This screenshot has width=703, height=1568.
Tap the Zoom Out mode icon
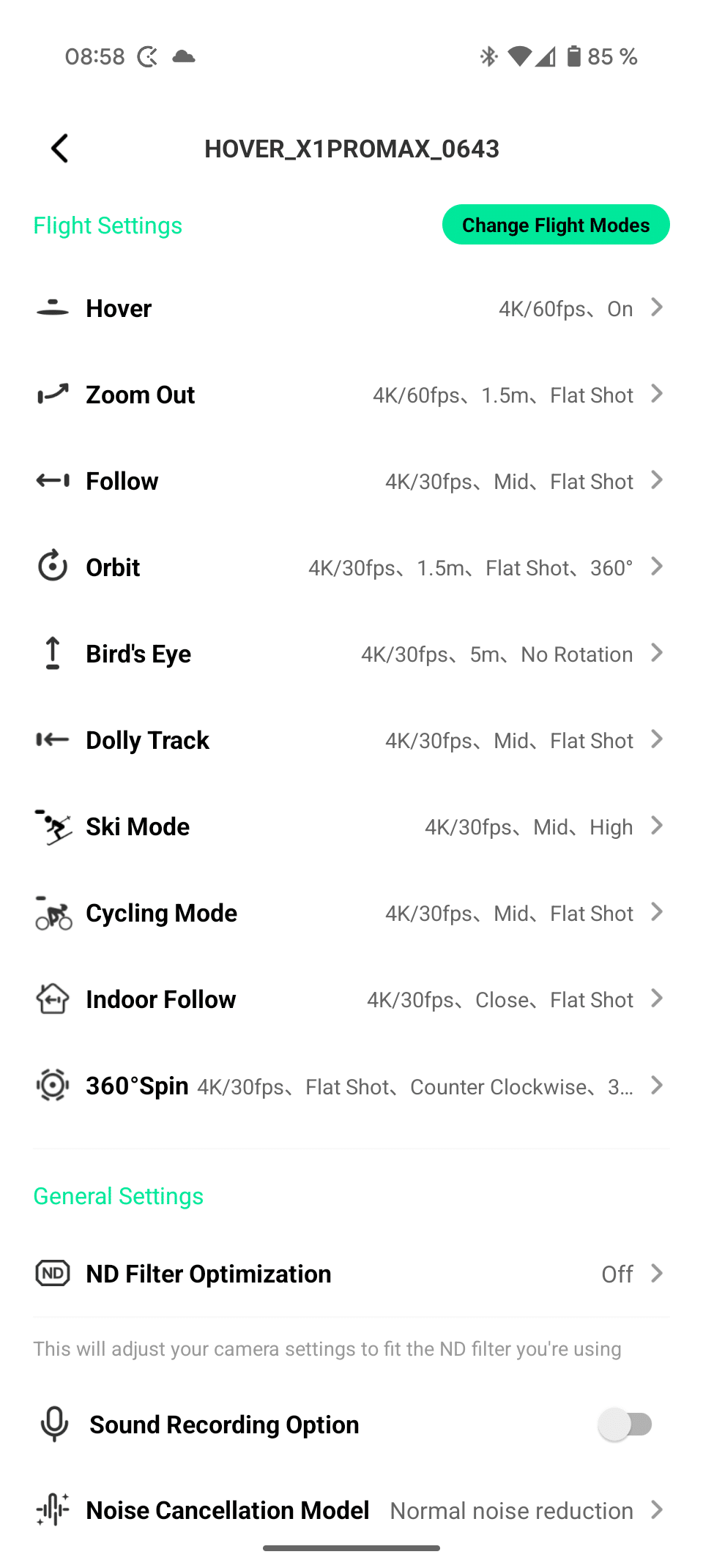click(x=53, y=395)
